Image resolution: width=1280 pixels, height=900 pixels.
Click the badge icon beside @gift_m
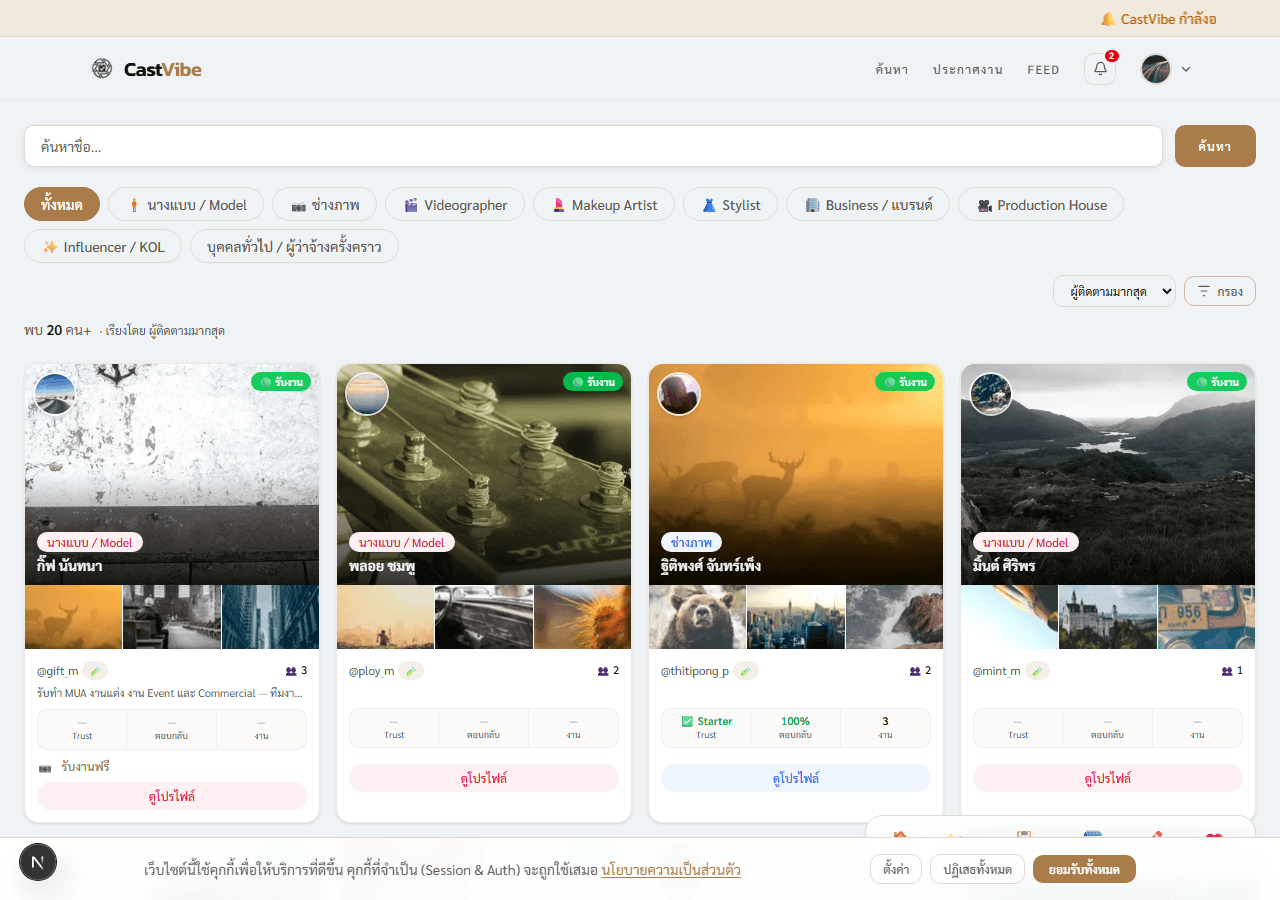[x=95, y=671]
